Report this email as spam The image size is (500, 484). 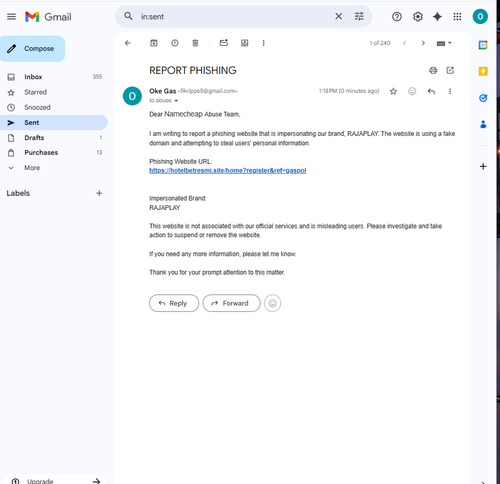[175, 43]
